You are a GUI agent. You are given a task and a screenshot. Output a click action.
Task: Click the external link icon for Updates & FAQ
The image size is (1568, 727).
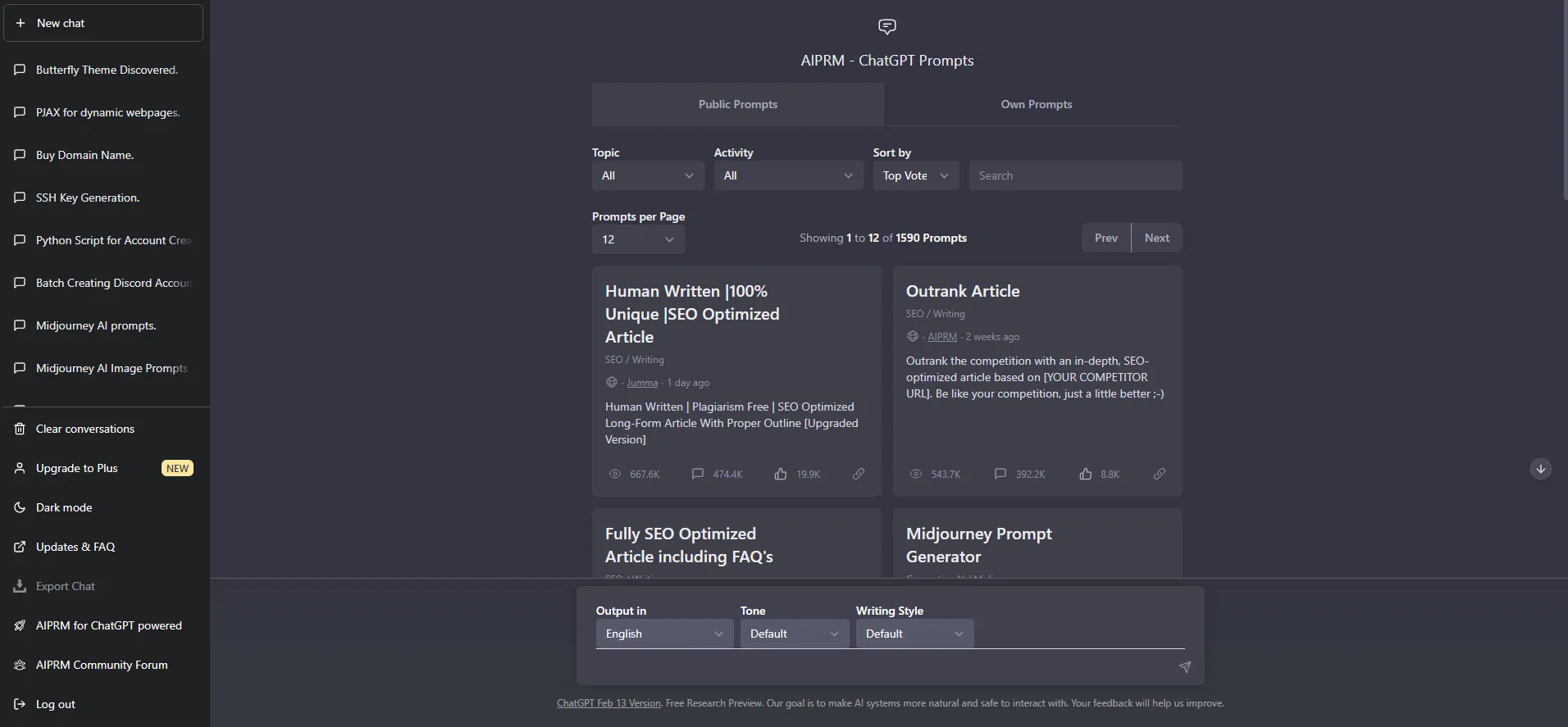click(20, 547)
